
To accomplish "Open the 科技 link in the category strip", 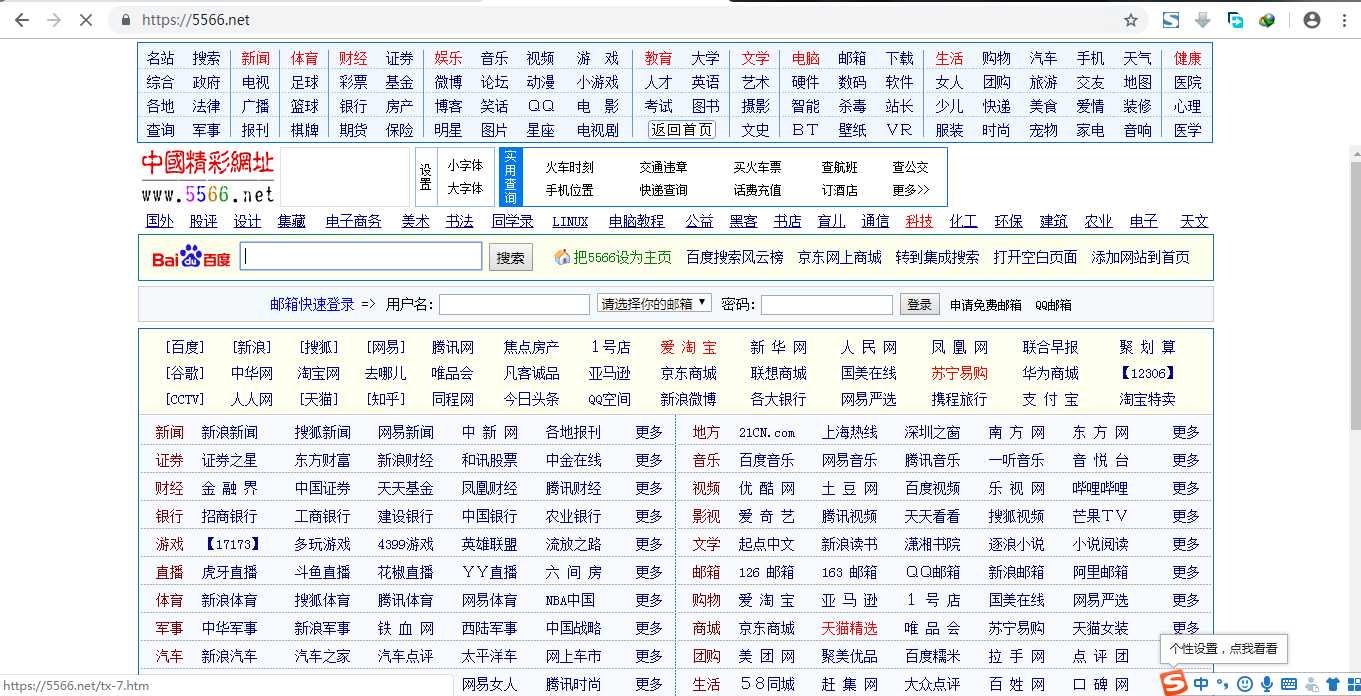I will point(919,221).
